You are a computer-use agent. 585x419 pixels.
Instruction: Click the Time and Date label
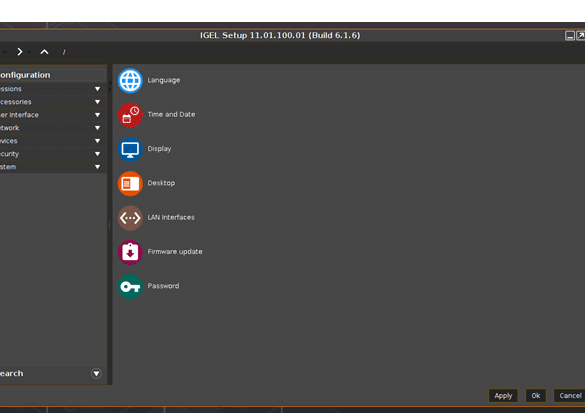pos(171,115)
